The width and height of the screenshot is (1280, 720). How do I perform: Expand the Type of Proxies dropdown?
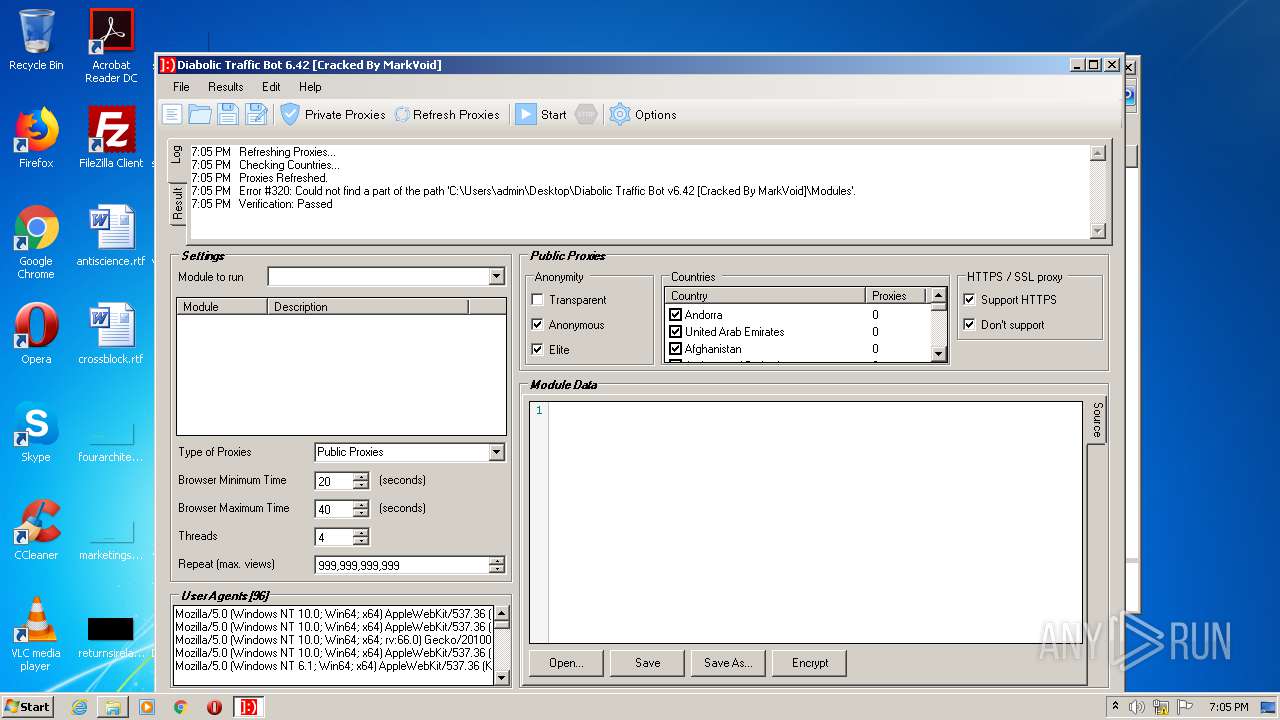pyautogui.click(x=496, y=452)
